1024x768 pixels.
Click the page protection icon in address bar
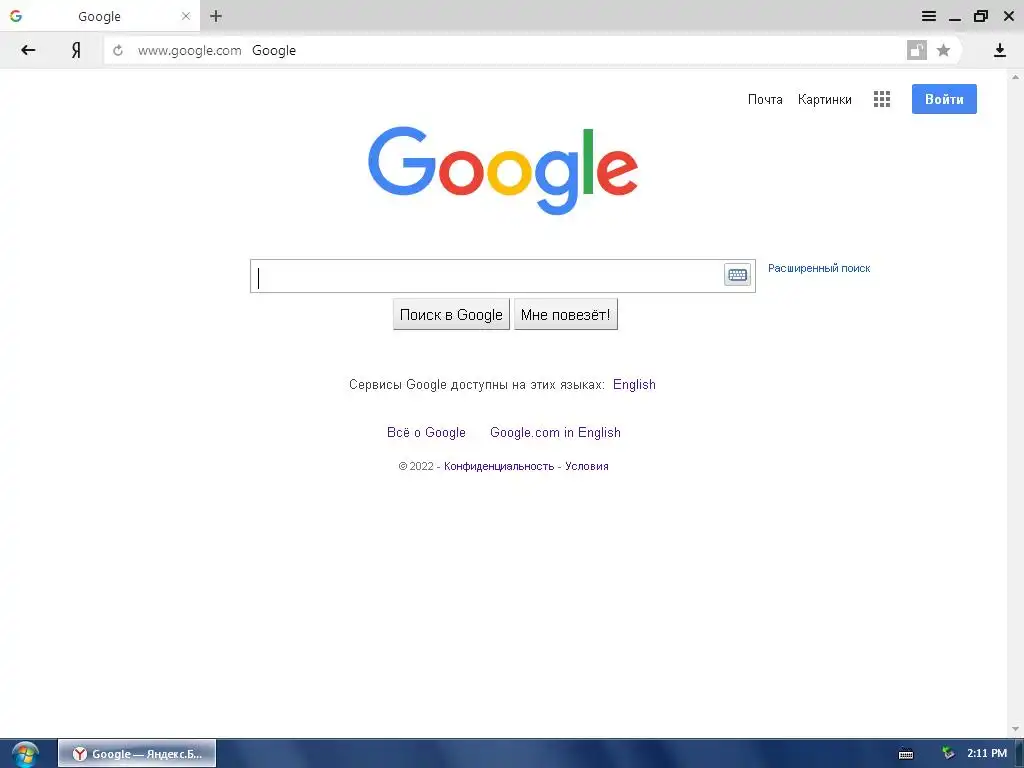[917, 50]
